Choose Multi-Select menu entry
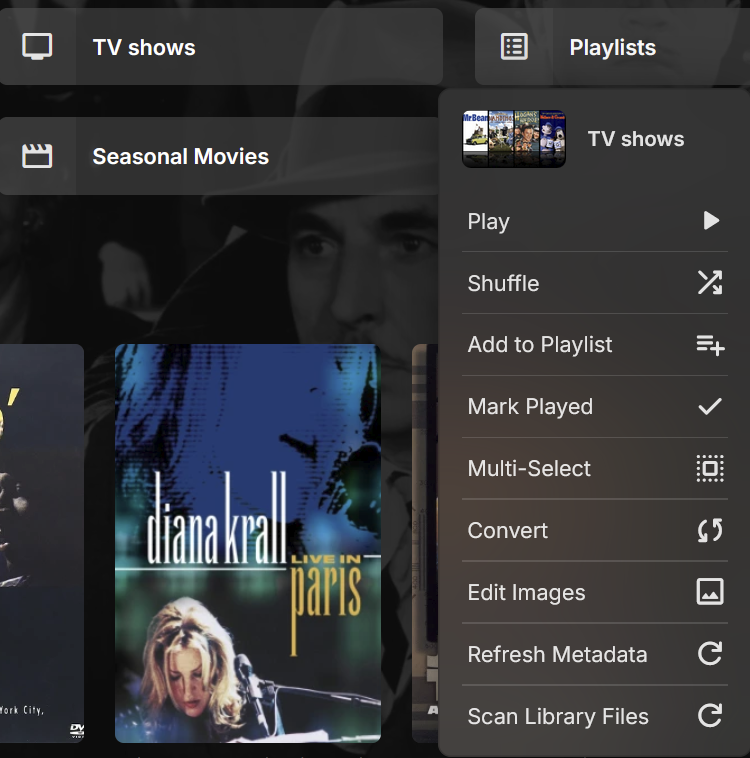 595,468
